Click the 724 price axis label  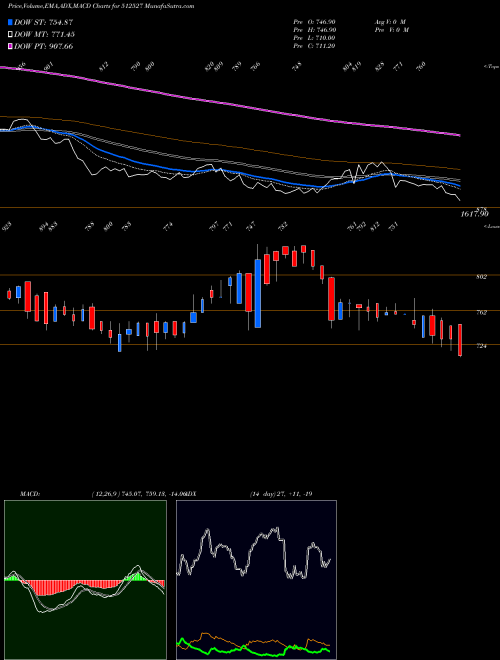[x=482, y=346]
